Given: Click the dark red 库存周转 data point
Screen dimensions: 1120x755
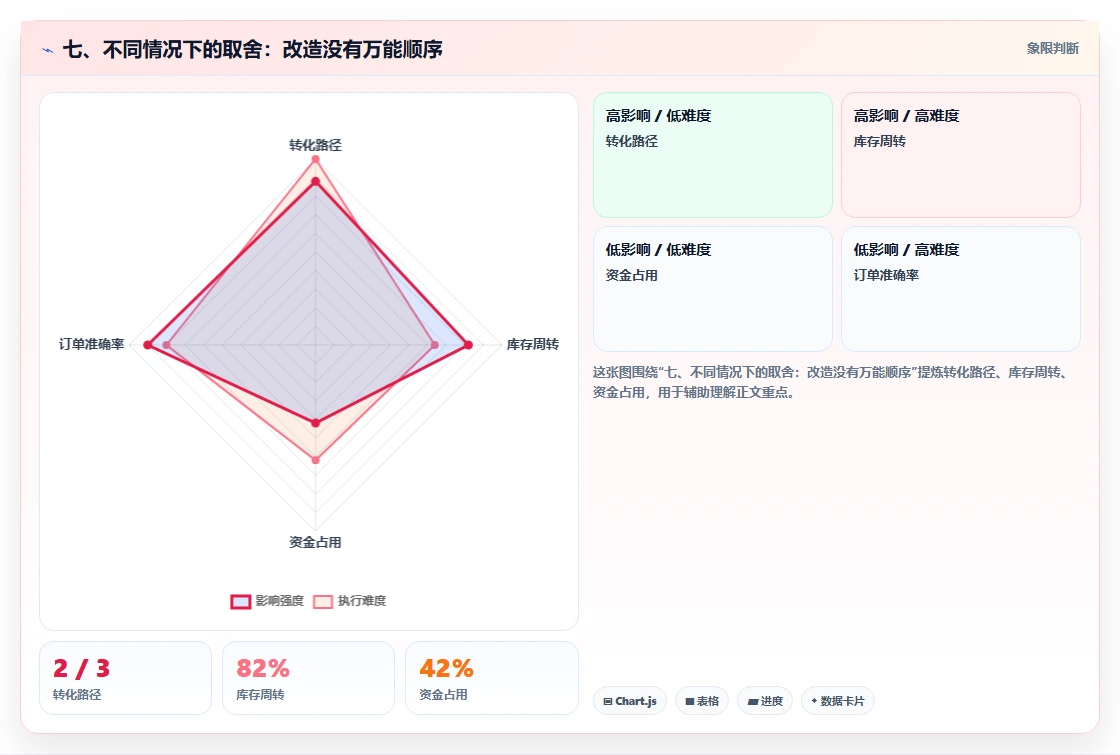Looking at the screenshot, I should 469,345.
